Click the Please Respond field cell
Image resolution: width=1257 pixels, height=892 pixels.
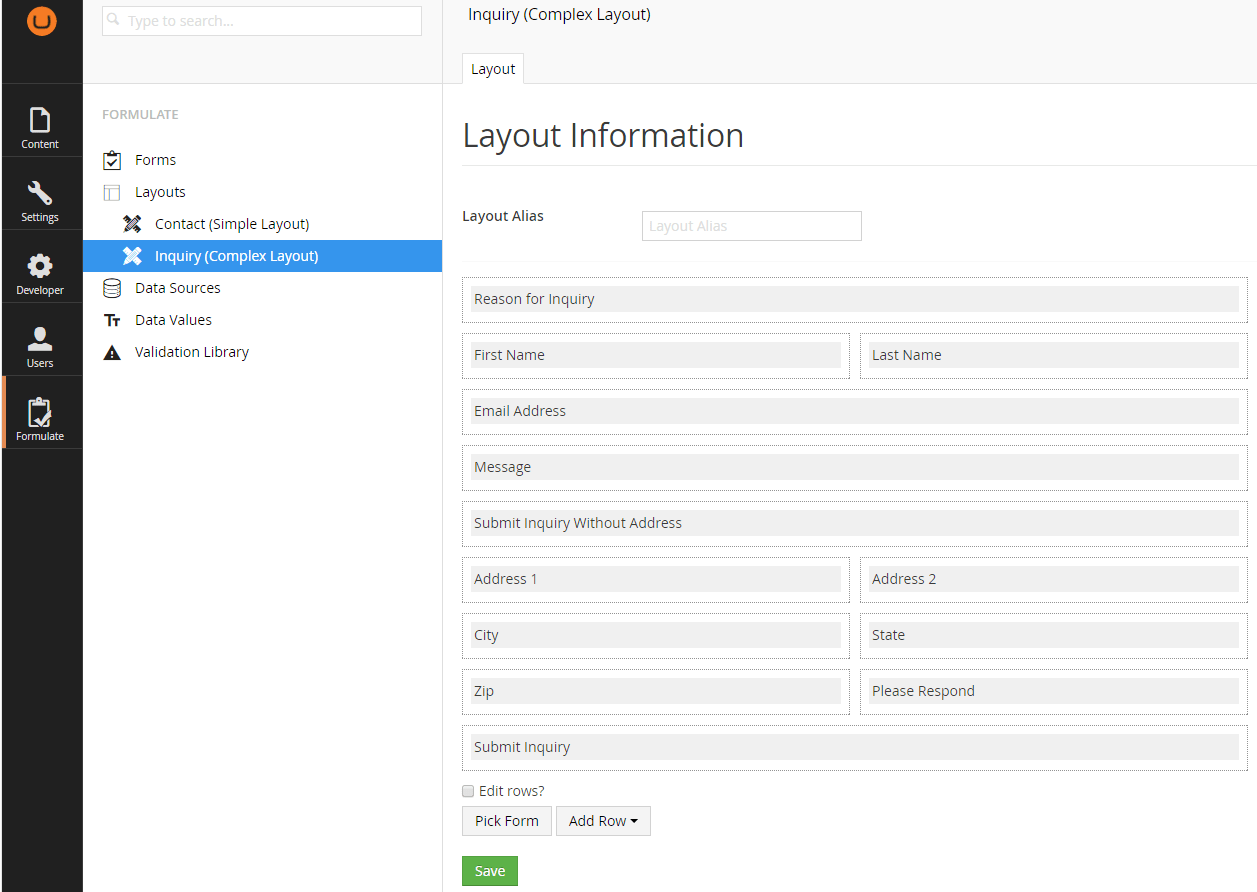[1054, 691]
